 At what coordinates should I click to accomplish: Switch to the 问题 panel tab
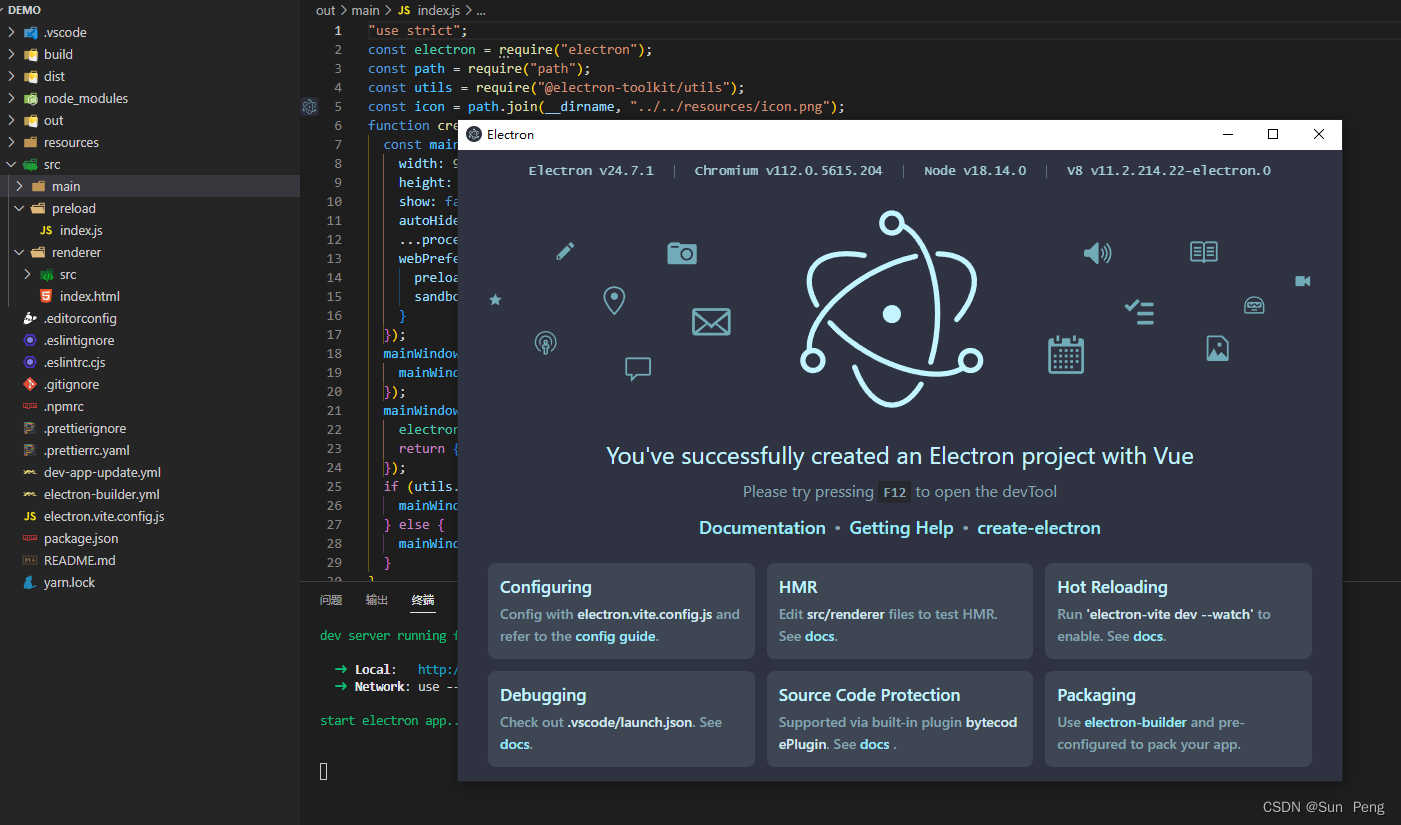click(x=331, y=600)
